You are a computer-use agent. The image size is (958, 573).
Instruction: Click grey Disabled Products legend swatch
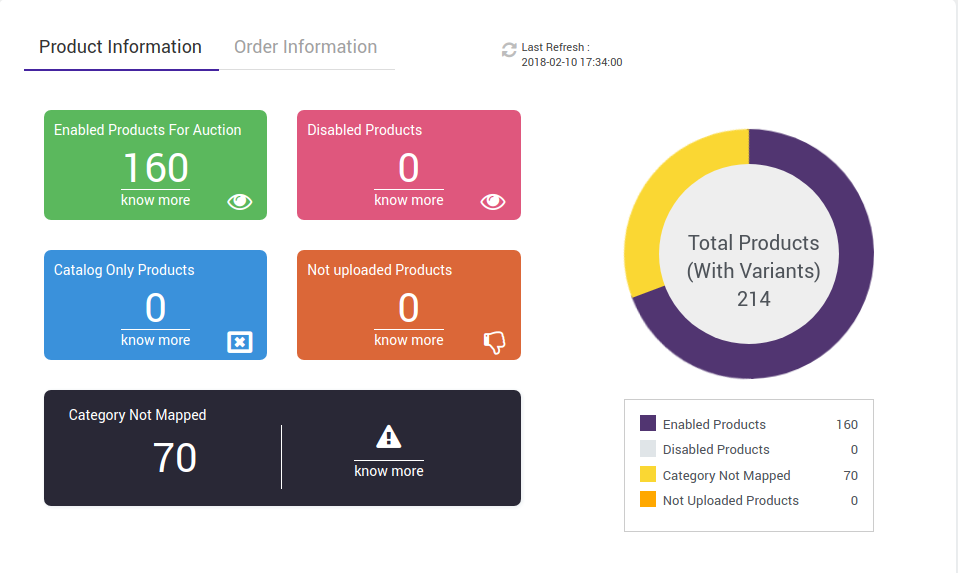tap(647, 450)
